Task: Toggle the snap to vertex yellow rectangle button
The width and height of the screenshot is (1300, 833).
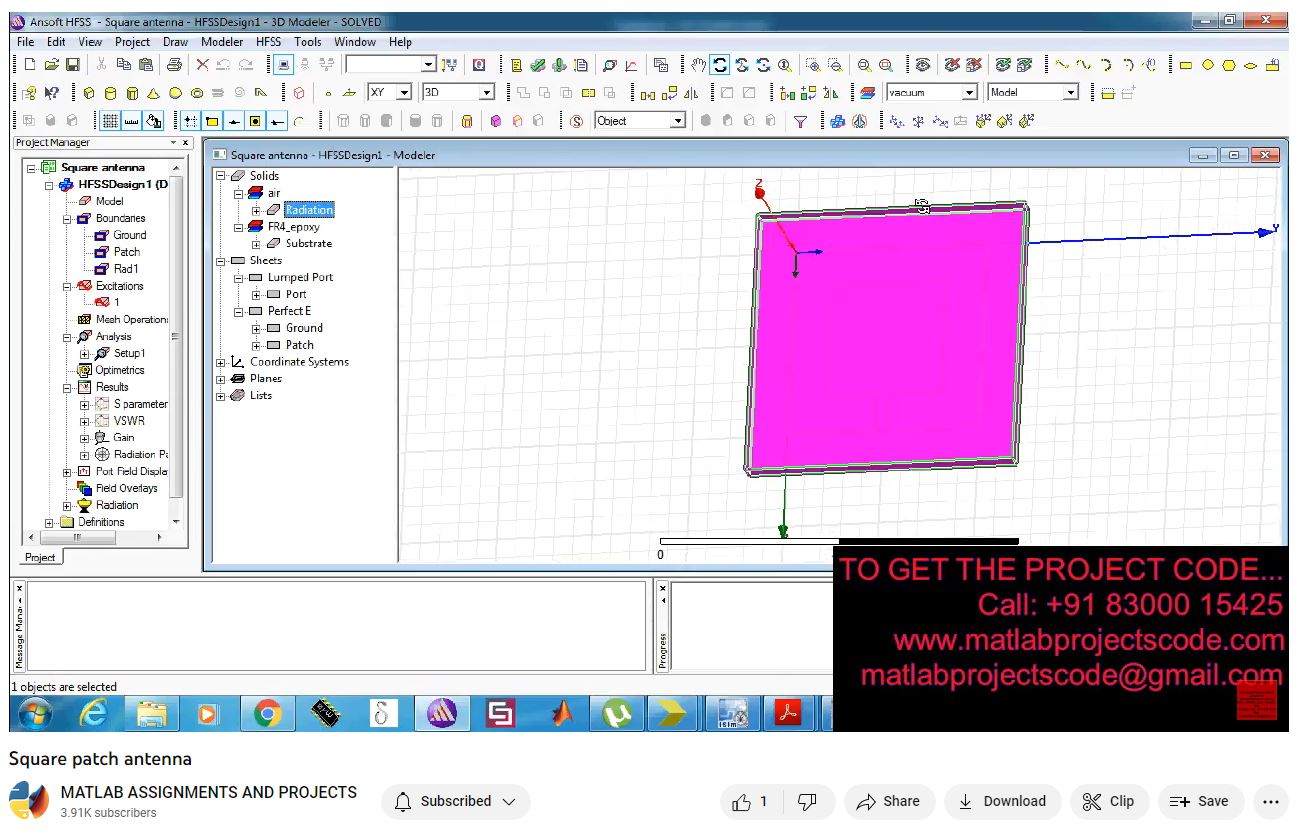Action: pyautogui.click(x=212, y=121)
